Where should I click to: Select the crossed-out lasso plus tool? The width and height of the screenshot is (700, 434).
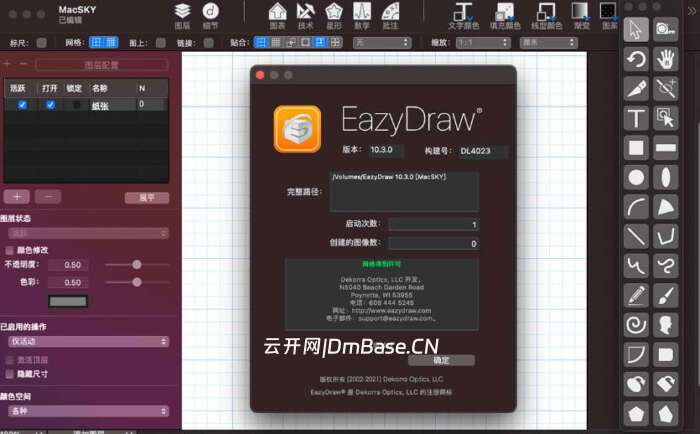point(666,88)
